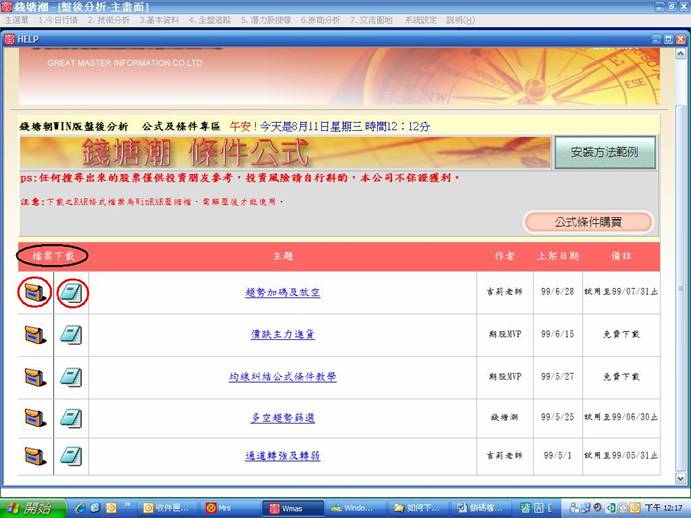Open the 價跌主力進貨 topic link

[282, 335]
